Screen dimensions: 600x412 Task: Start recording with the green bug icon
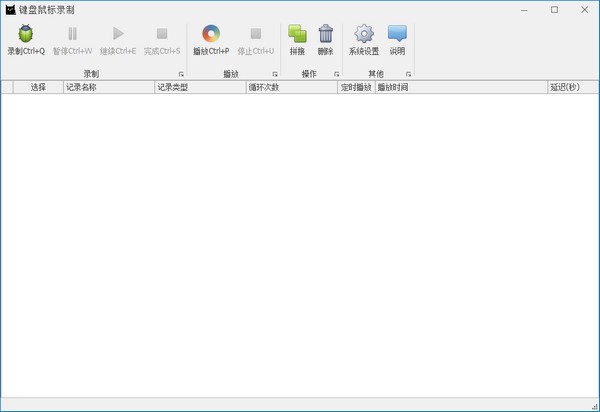click(26, 34)
